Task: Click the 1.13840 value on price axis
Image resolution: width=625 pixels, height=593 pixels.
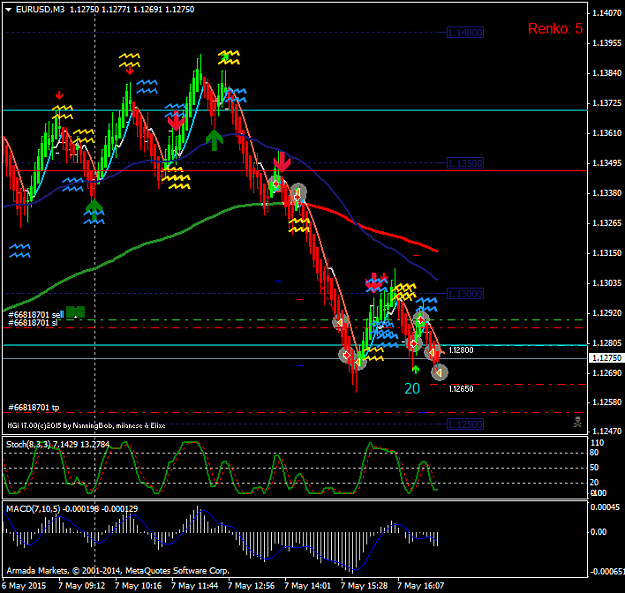Action: [607, 73]
